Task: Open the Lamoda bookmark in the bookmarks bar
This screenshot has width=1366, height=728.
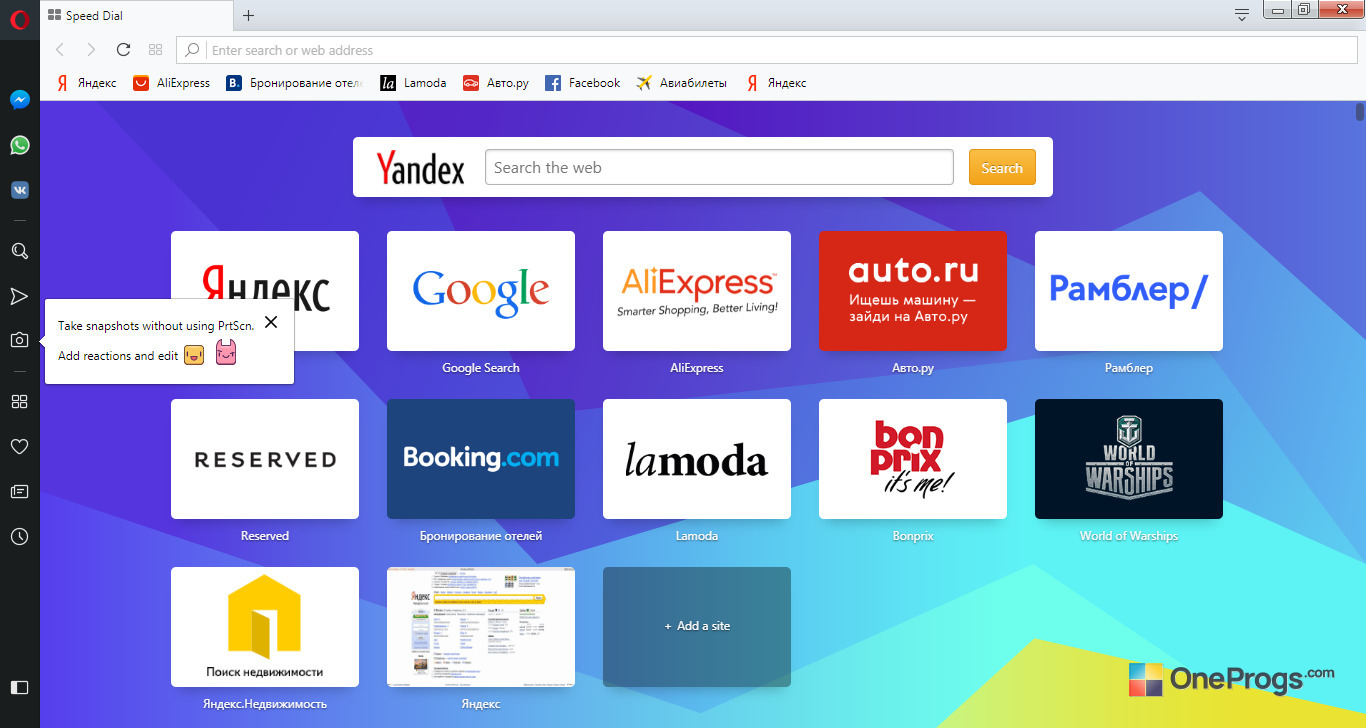Action: point(414,83)
